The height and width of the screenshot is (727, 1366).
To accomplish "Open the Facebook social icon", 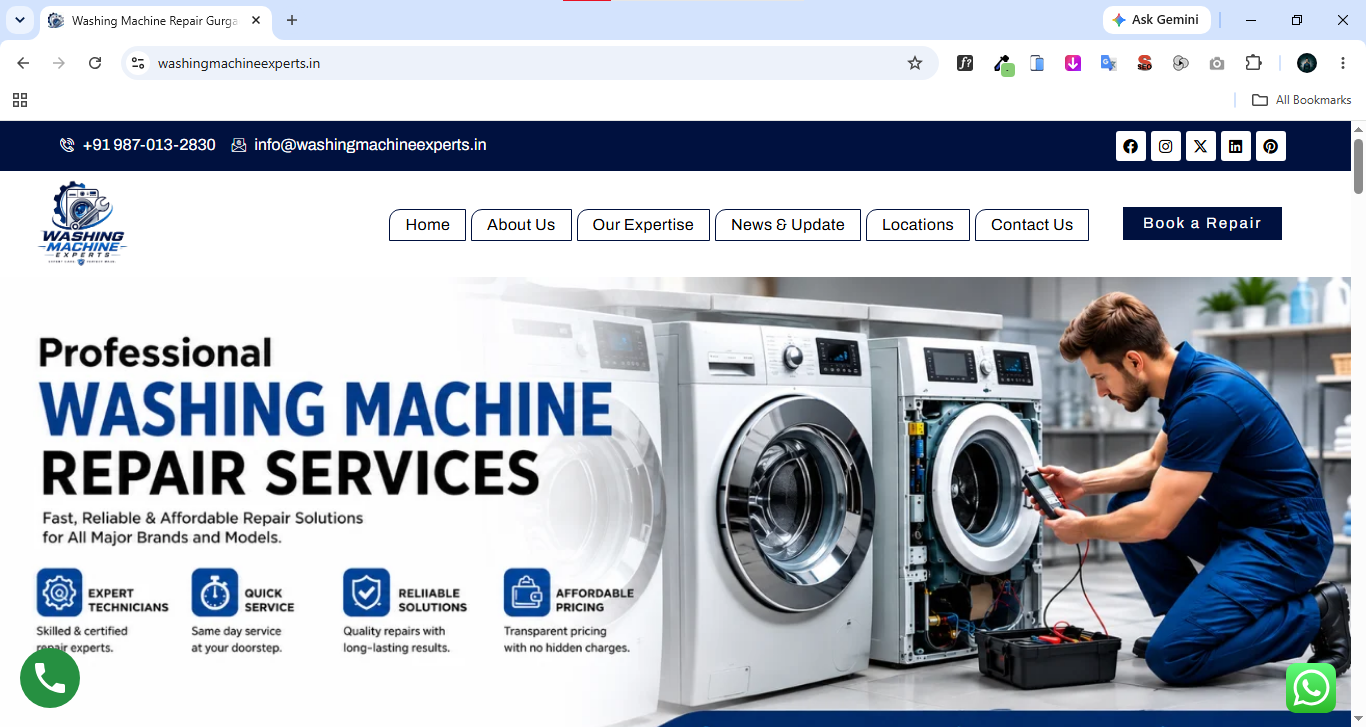I will (x=1130, y=146).
